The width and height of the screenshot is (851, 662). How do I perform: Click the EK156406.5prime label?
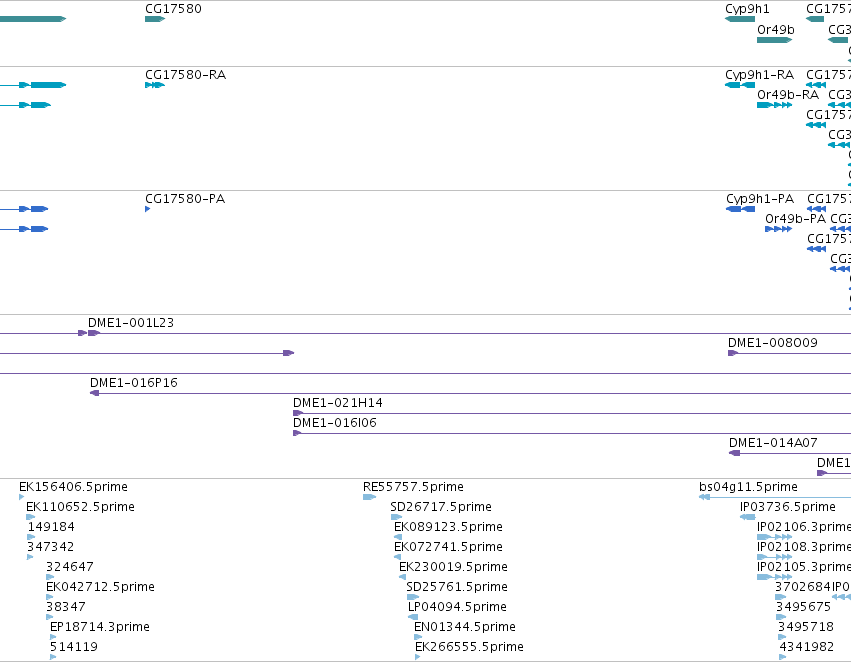point(73,487)
